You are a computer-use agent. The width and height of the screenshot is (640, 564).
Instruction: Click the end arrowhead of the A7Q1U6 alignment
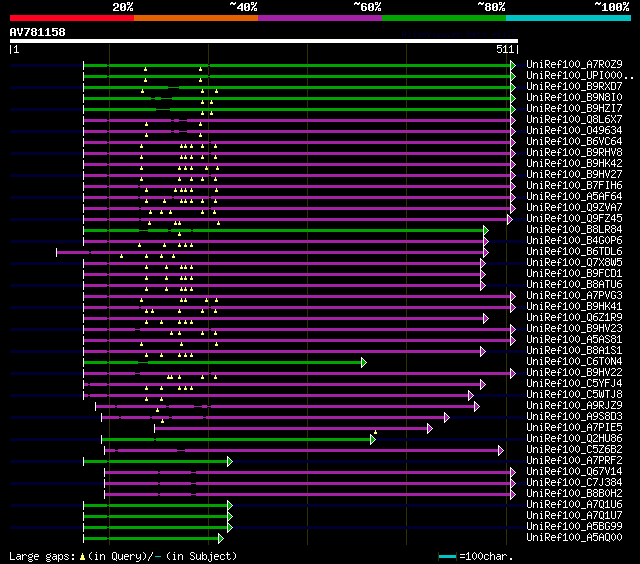(230, 506)
